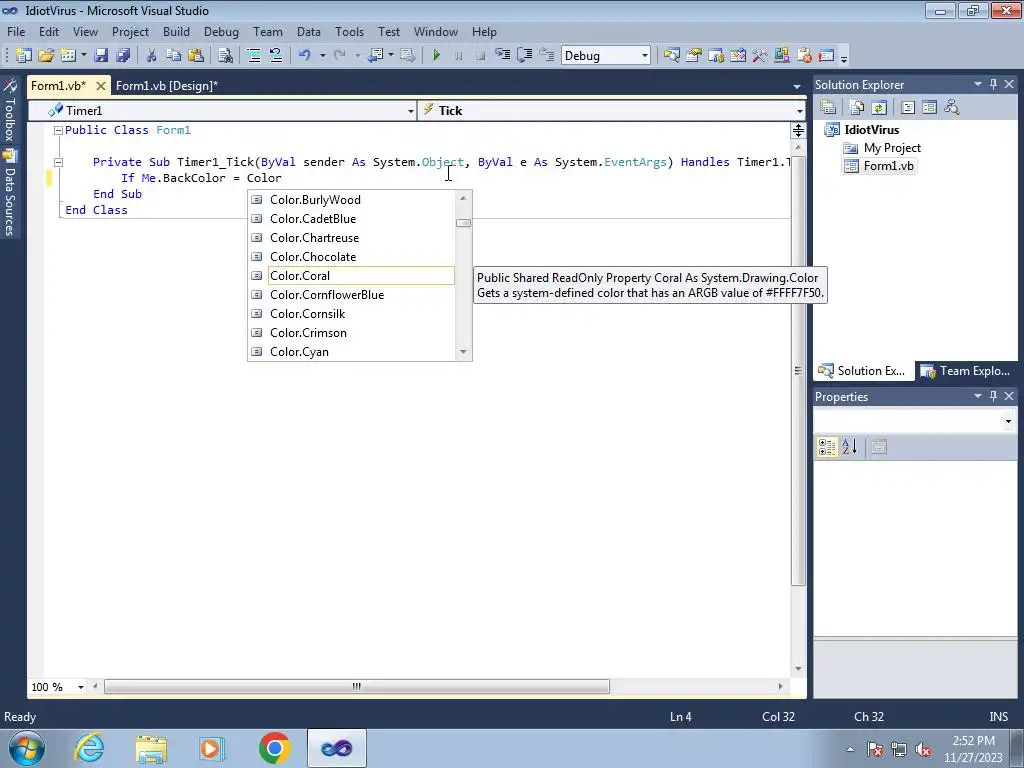Click IntelliSense list scroll down arrow
The width and height of the screenshot is (1024, 768).
pos(464,352)
